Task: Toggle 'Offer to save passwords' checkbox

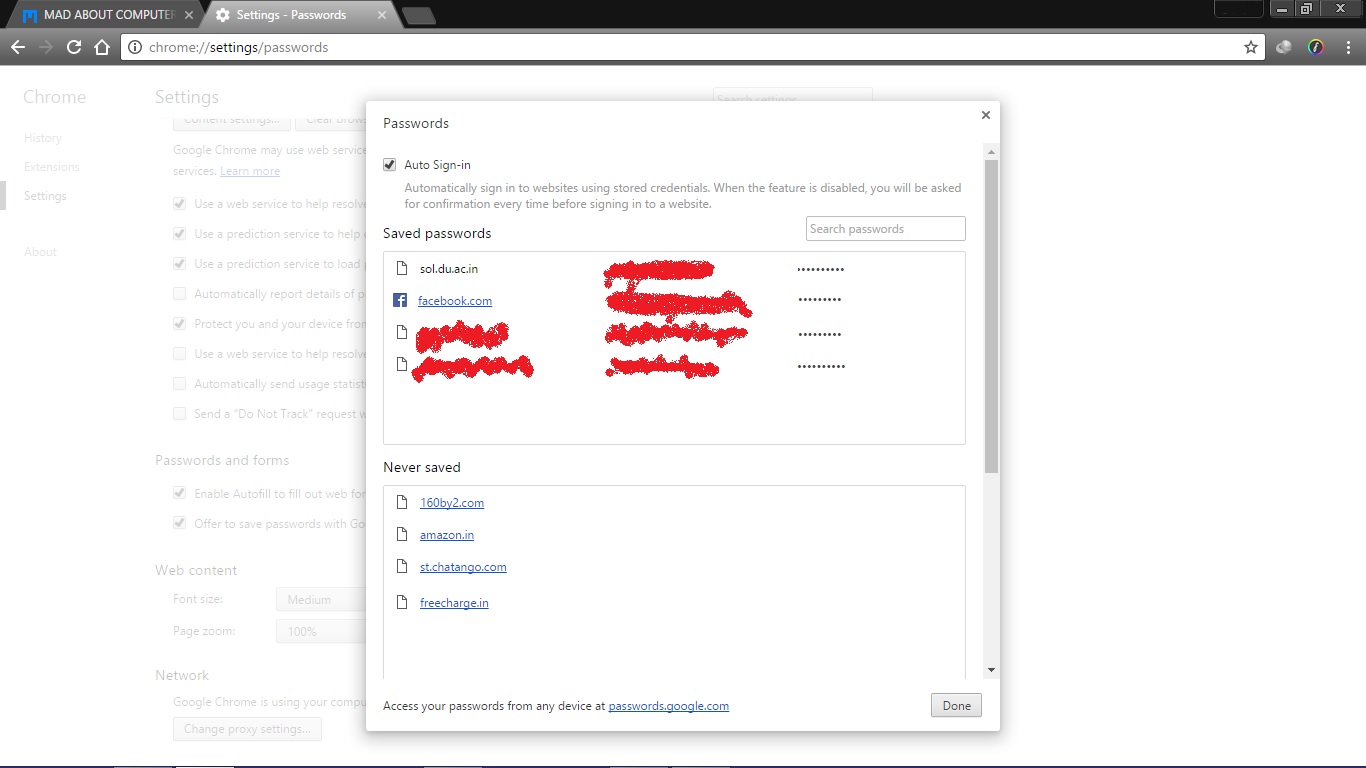Action: [x=179, y=523]
